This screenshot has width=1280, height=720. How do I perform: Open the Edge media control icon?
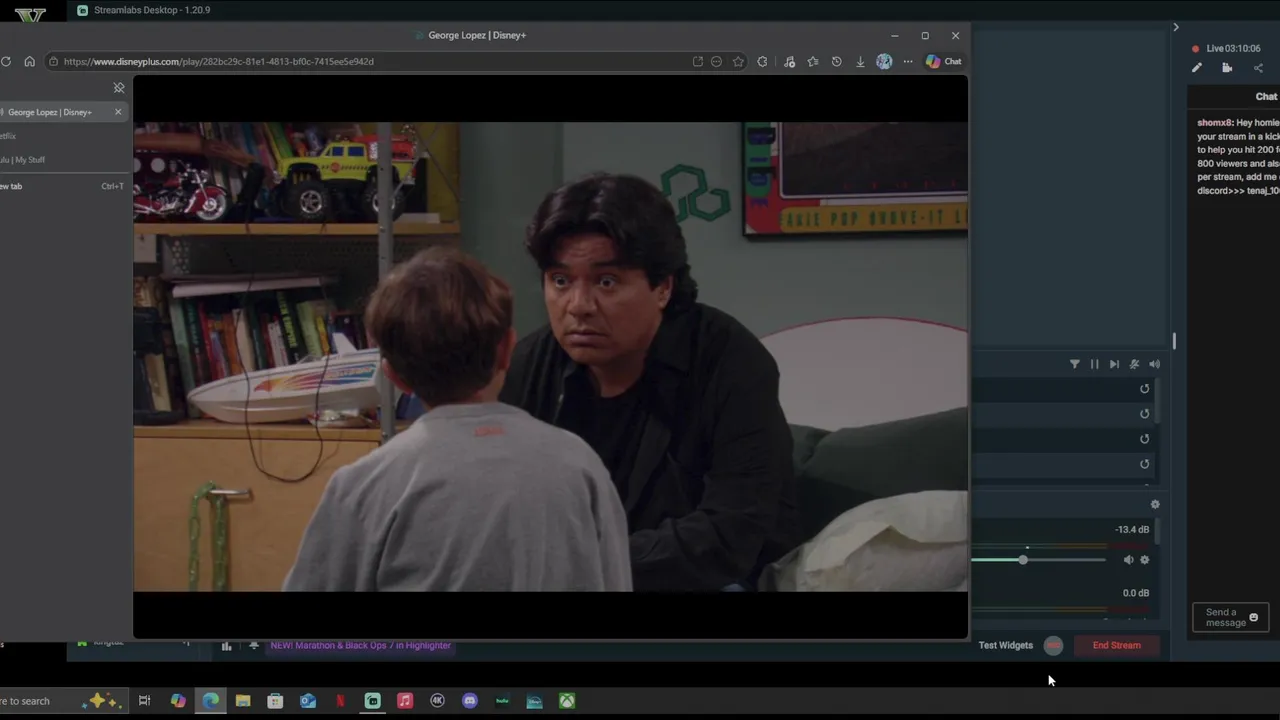pyautogui.click(x=789, y=61)
